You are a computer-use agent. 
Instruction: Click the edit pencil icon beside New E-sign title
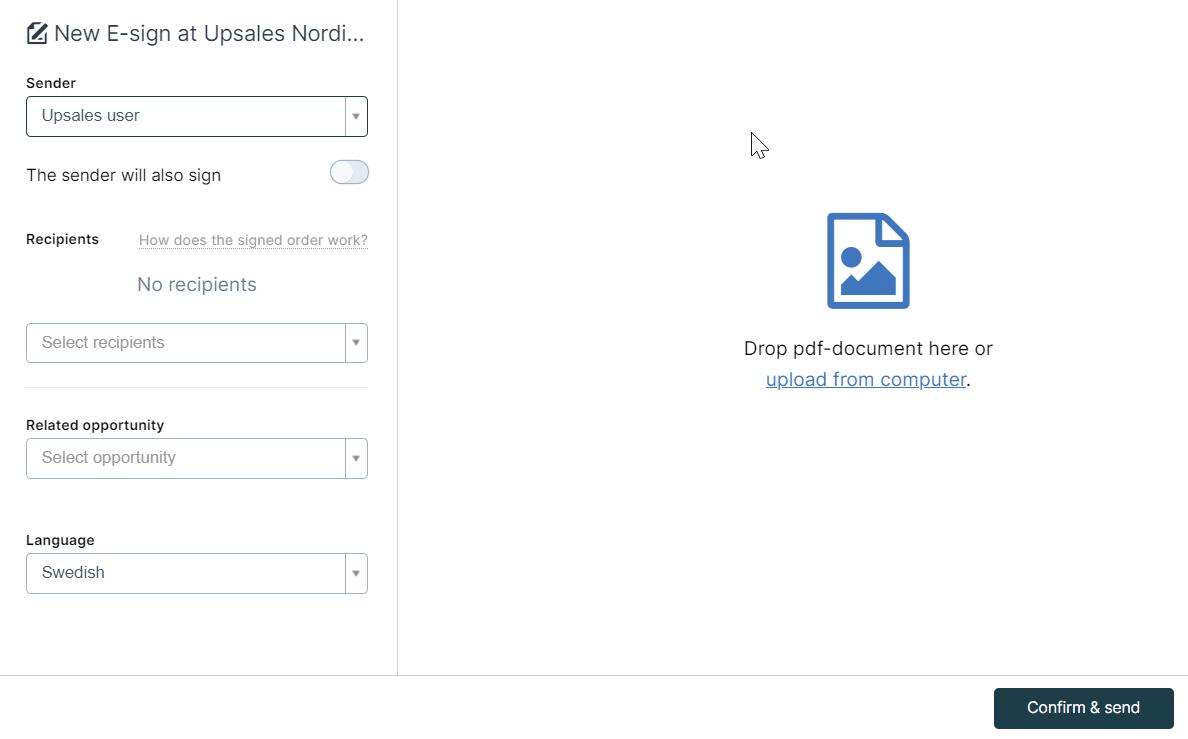click(37, 33)
